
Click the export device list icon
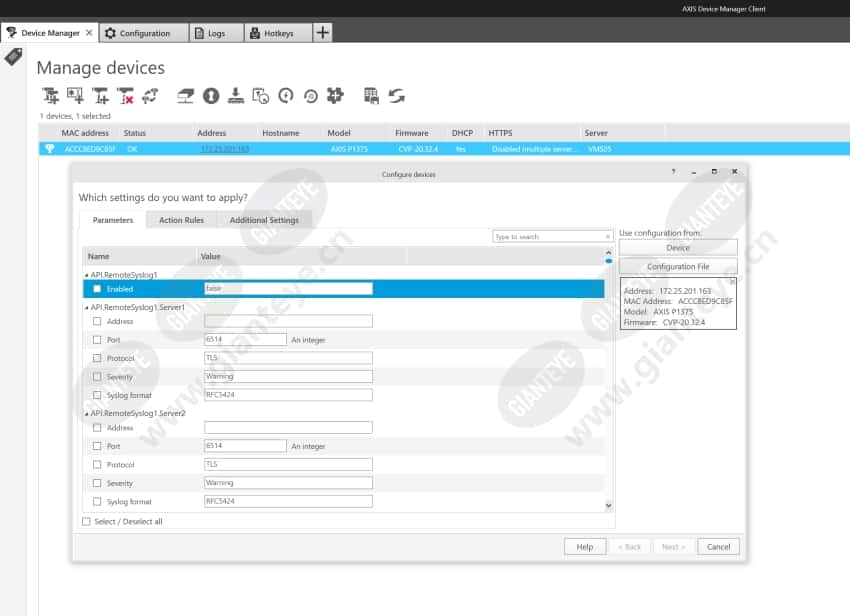point(371,96)
